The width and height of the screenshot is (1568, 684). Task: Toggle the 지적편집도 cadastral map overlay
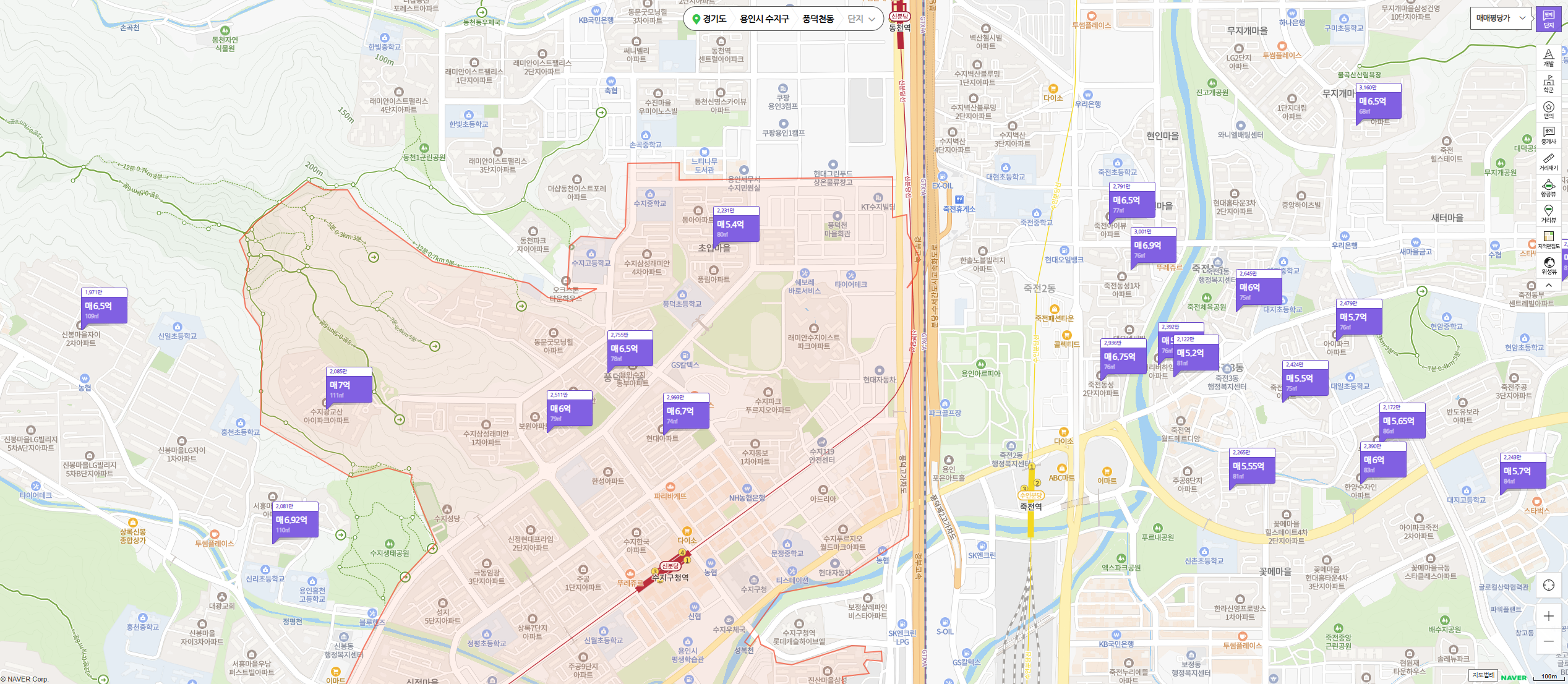click(1548, 240)
